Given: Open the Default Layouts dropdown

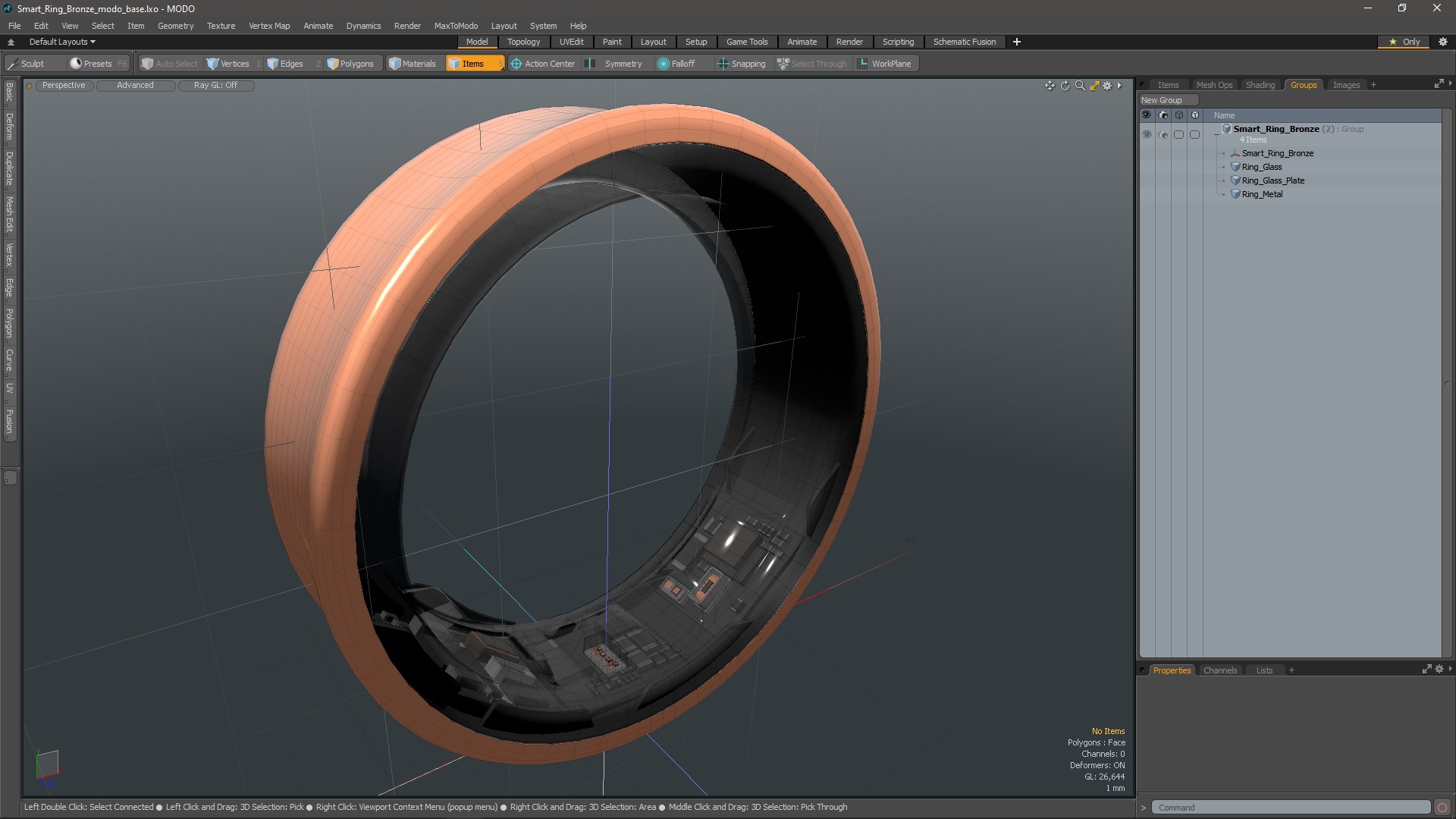Looking at the screenshot, I should (x=62, y=42).
